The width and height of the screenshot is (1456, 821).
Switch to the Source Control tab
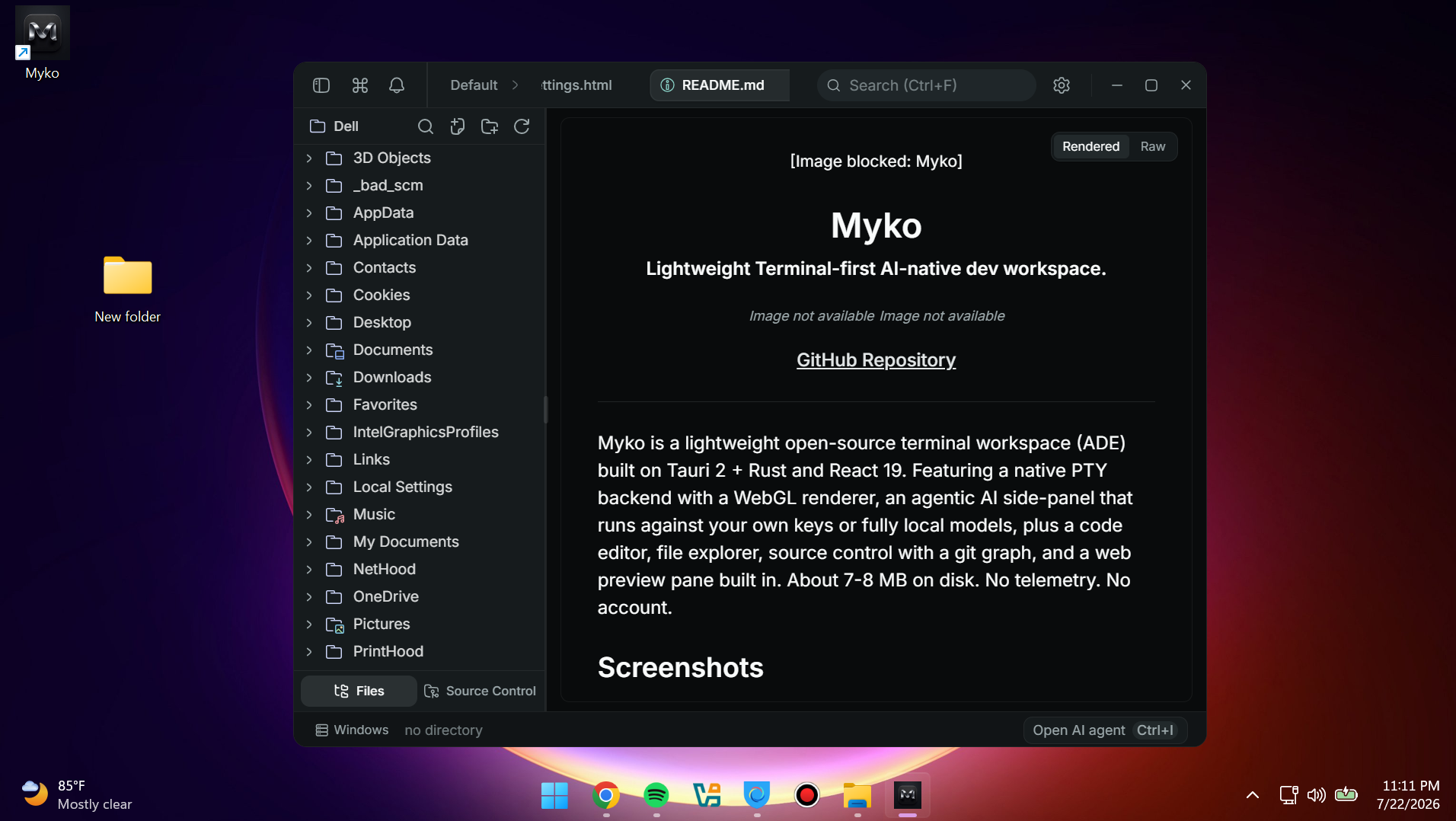click(x=480, y=691)
